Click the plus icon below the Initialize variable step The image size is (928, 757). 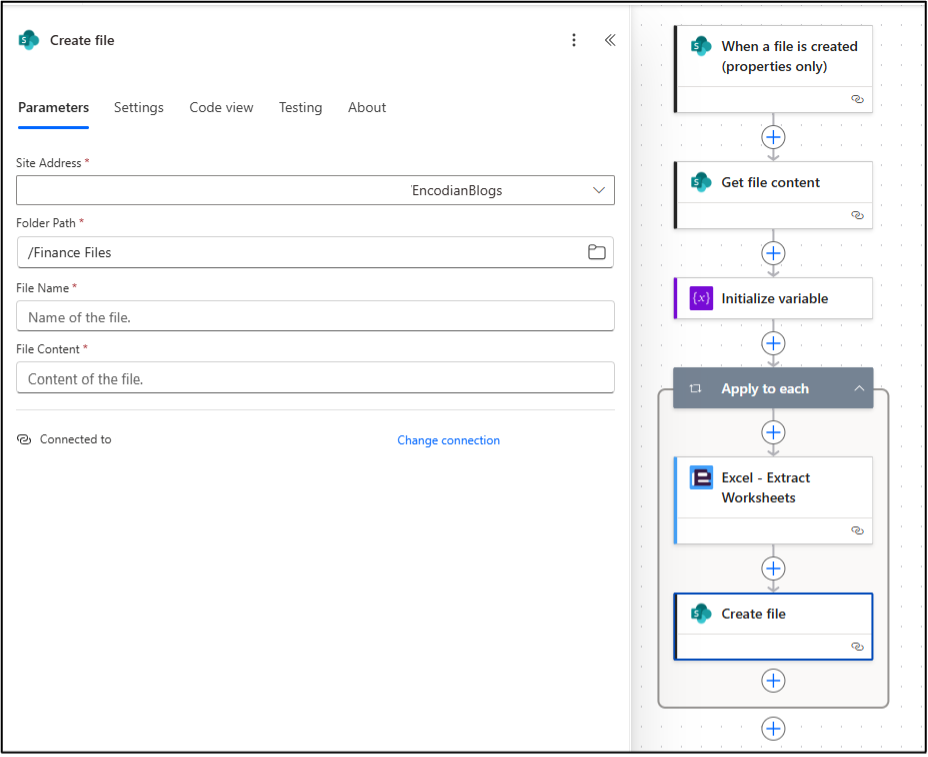pyautogui.click(x=773, y=343)
